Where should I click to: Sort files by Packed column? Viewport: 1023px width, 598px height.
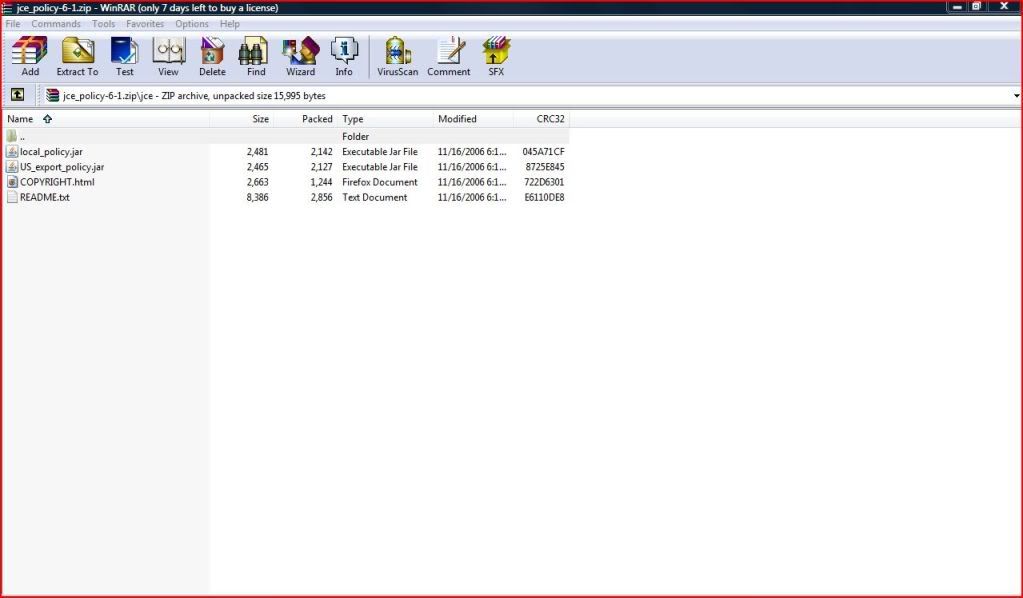[x=305, y=119]
